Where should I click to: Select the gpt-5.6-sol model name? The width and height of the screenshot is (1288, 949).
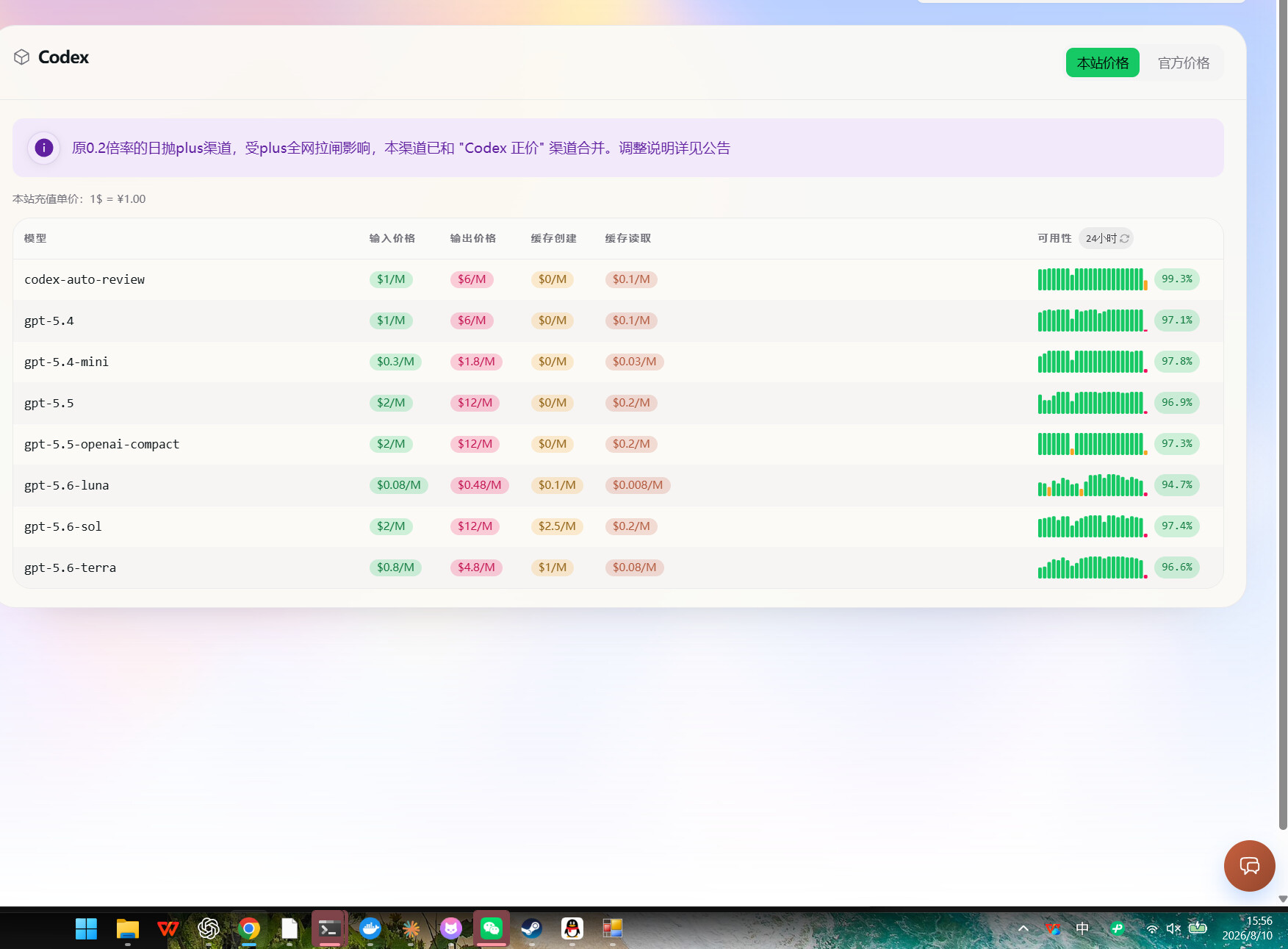click(x=63, y=526)
